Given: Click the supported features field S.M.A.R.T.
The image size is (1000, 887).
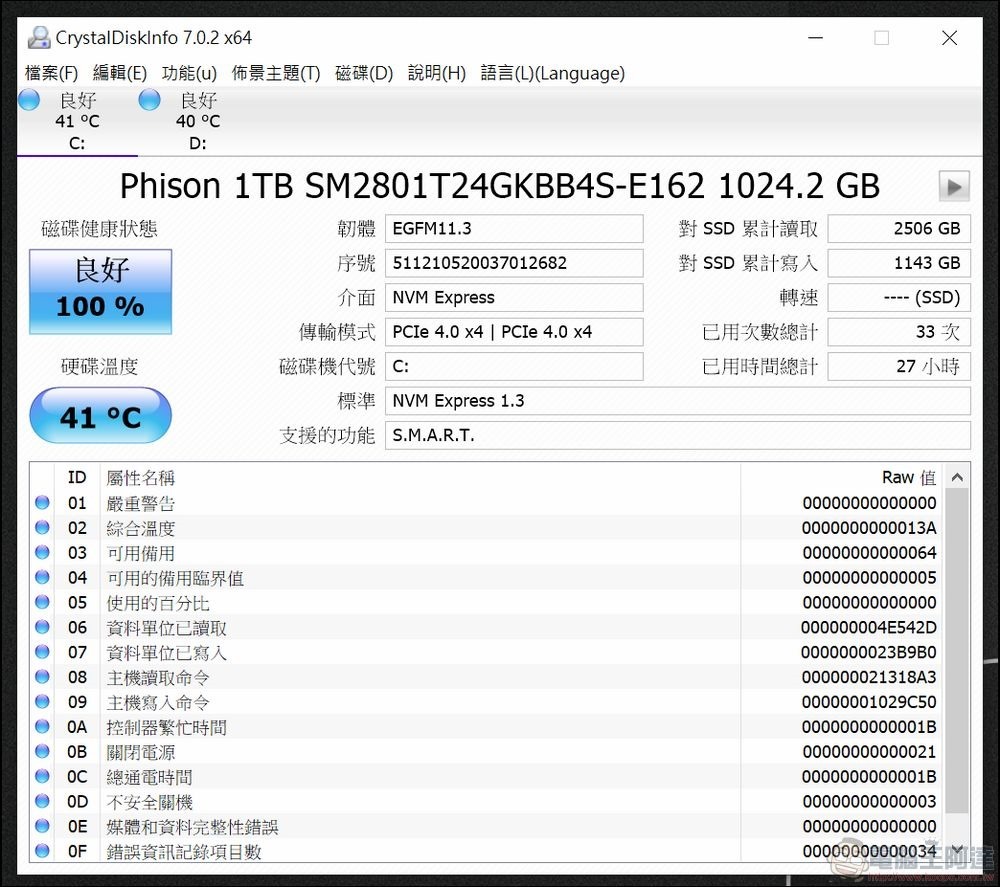Looking at the screenshot, I should [x=678, y=435].
